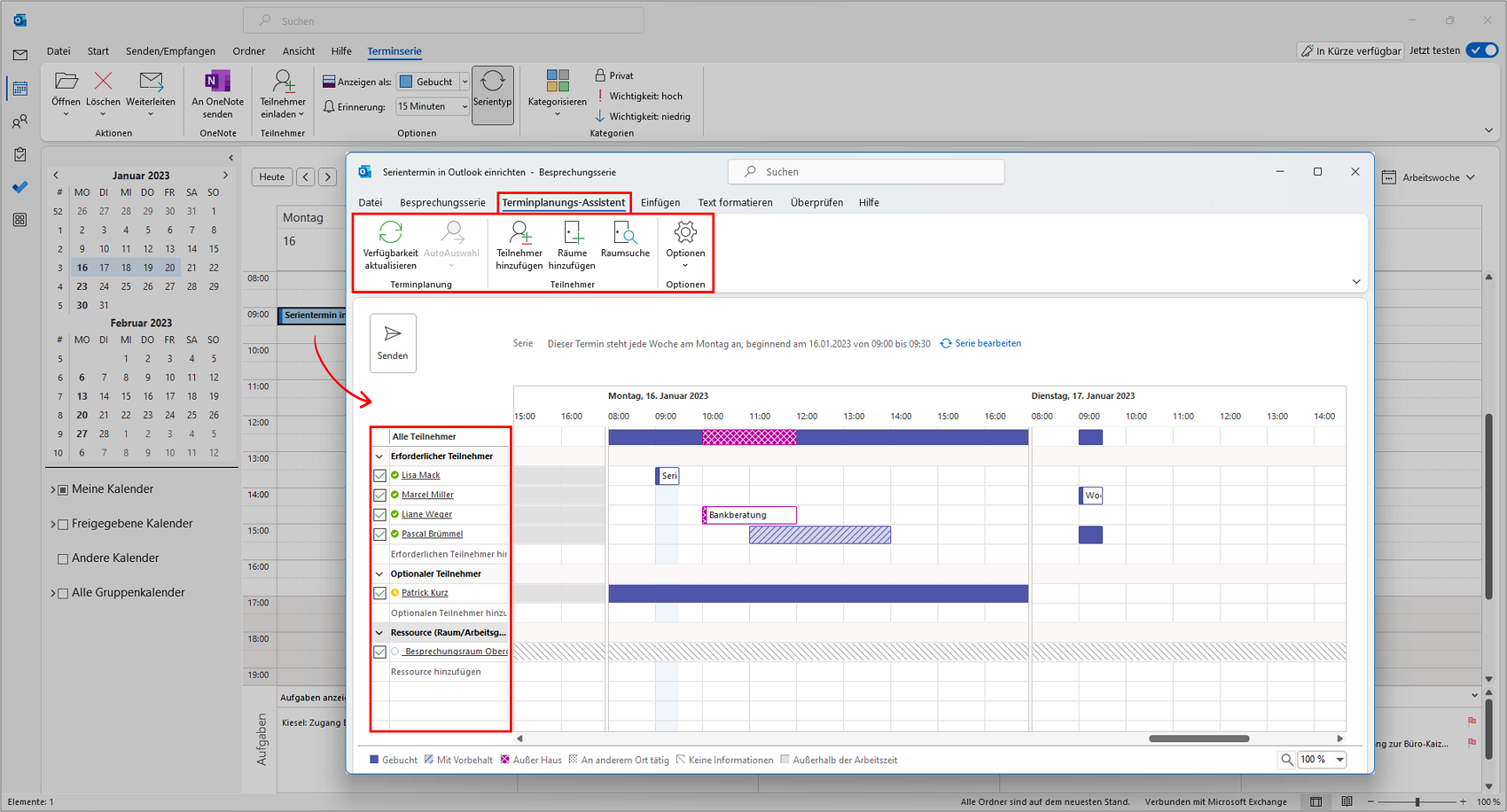Send the meeting with the Senden button

point(393,343)
